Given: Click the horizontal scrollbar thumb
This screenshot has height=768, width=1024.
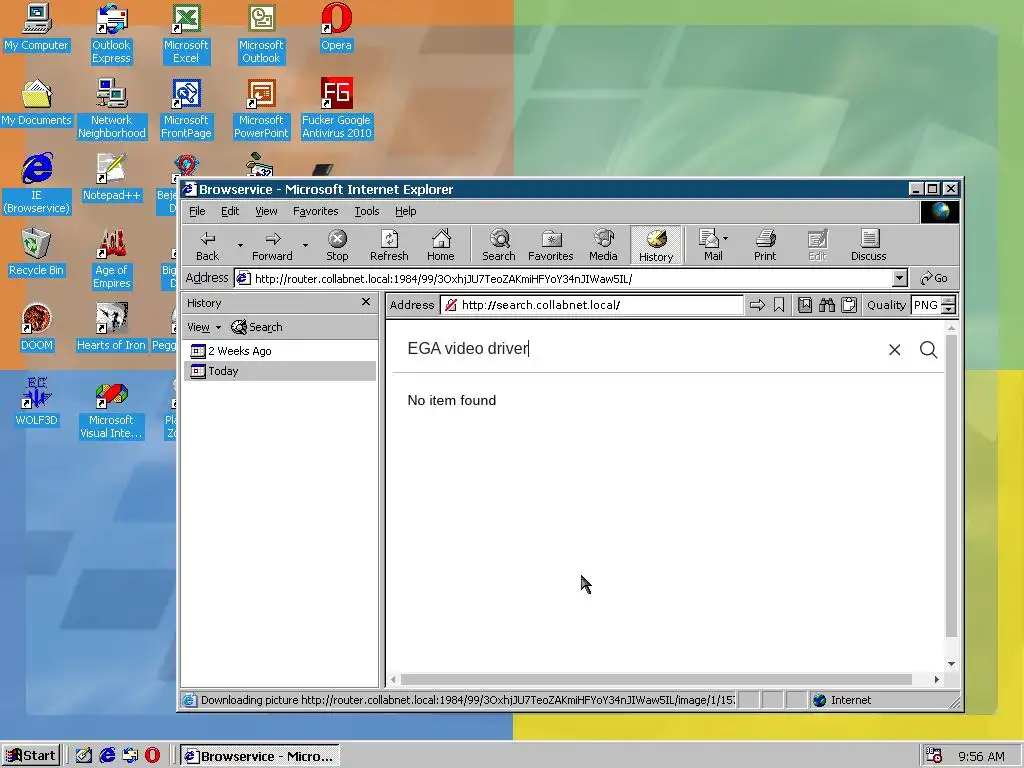Looking at the screenshot, I should pos(656,680).
